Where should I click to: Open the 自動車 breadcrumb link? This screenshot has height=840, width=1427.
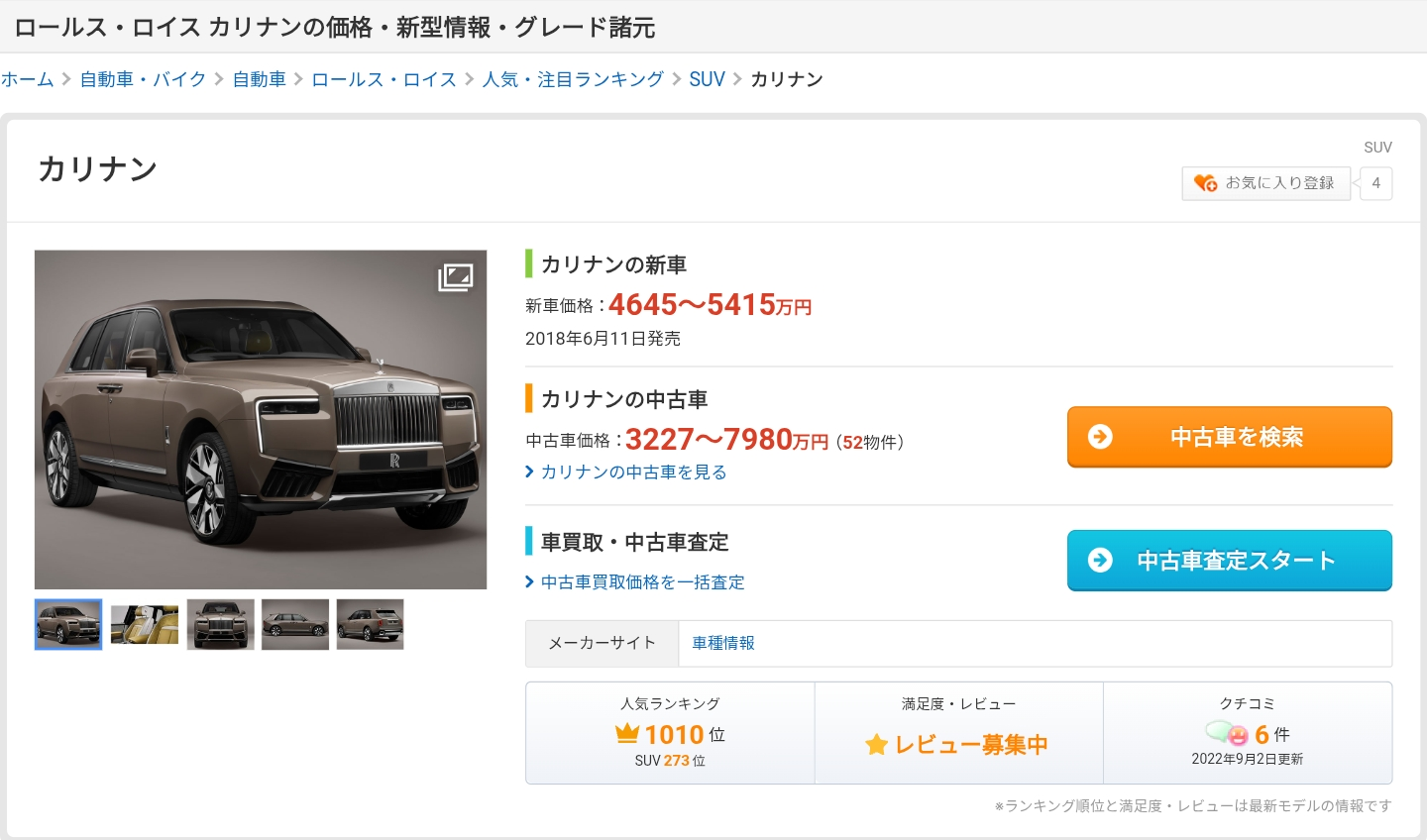coord(260,79)
